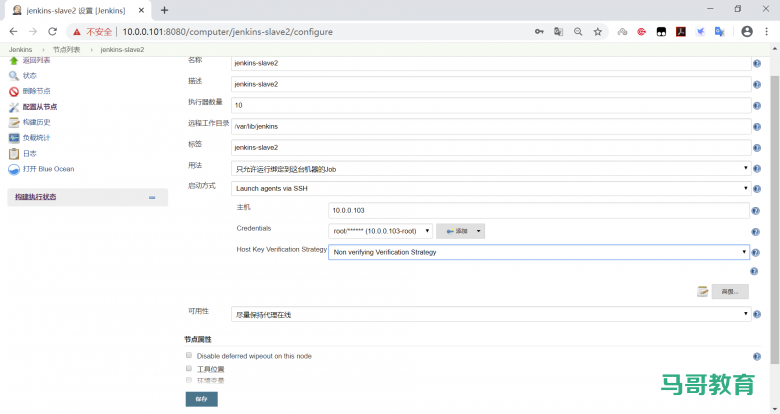Viewport: 780px width, 414px height.
Task: Open build history notepad icon
Action: tap(13, 122)
